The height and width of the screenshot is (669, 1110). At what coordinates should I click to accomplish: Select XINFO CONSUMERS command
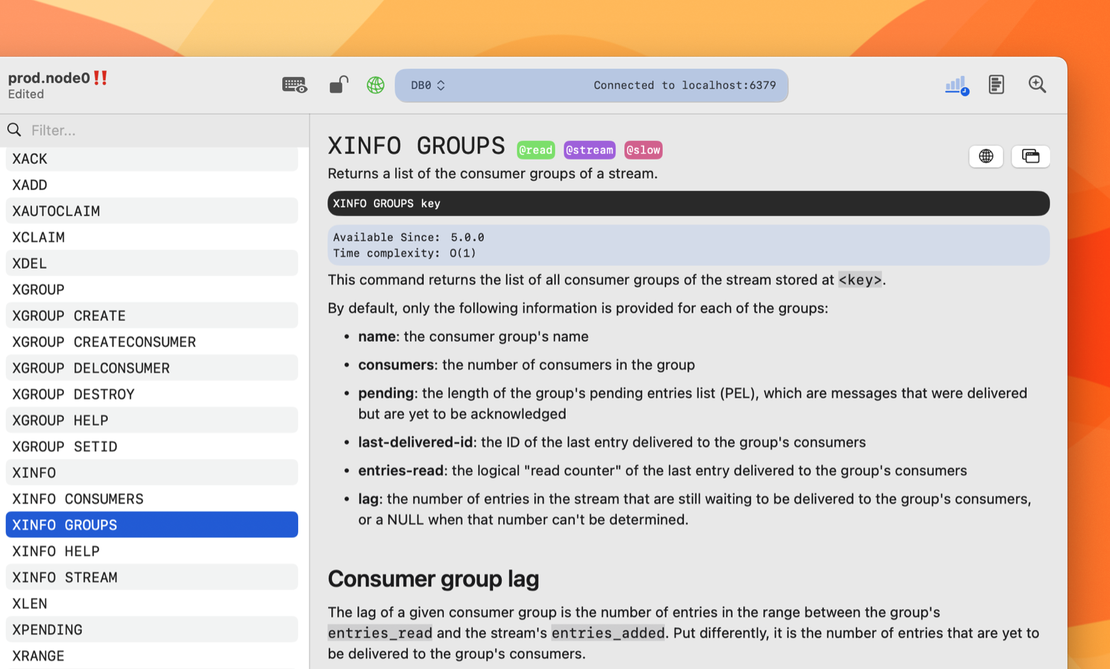78,498
